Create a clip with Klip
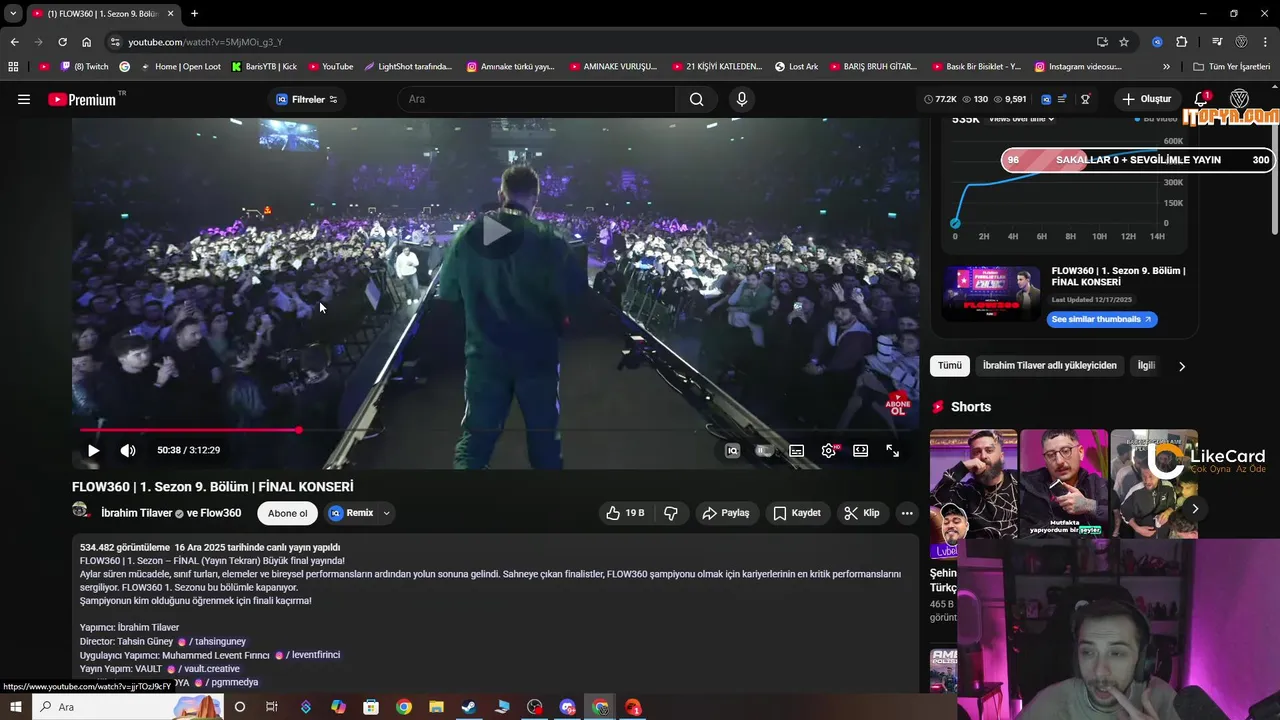The height and width of the screenshot is (720, 1280). point(862,513)
